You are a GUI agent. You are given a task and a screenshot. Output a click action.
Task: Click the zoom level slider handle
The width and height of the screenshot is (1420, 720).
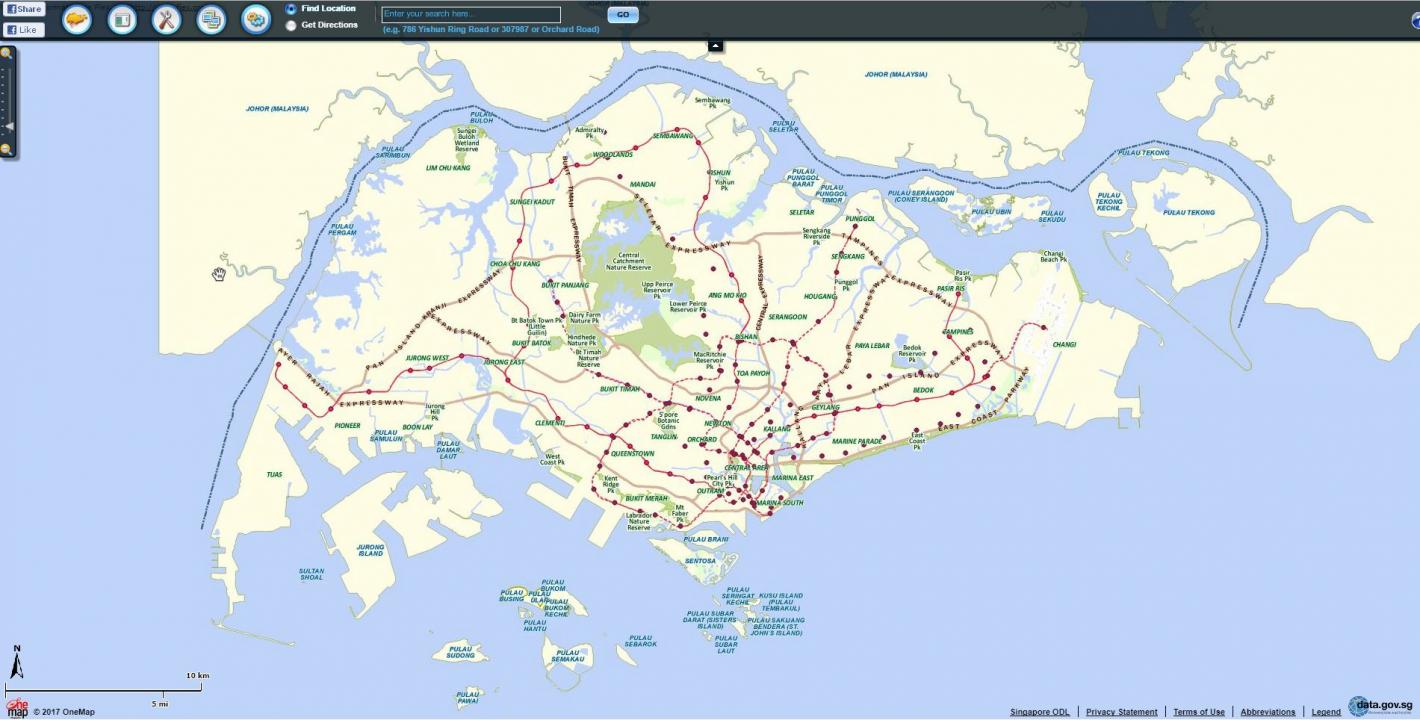tap(9, 125)
